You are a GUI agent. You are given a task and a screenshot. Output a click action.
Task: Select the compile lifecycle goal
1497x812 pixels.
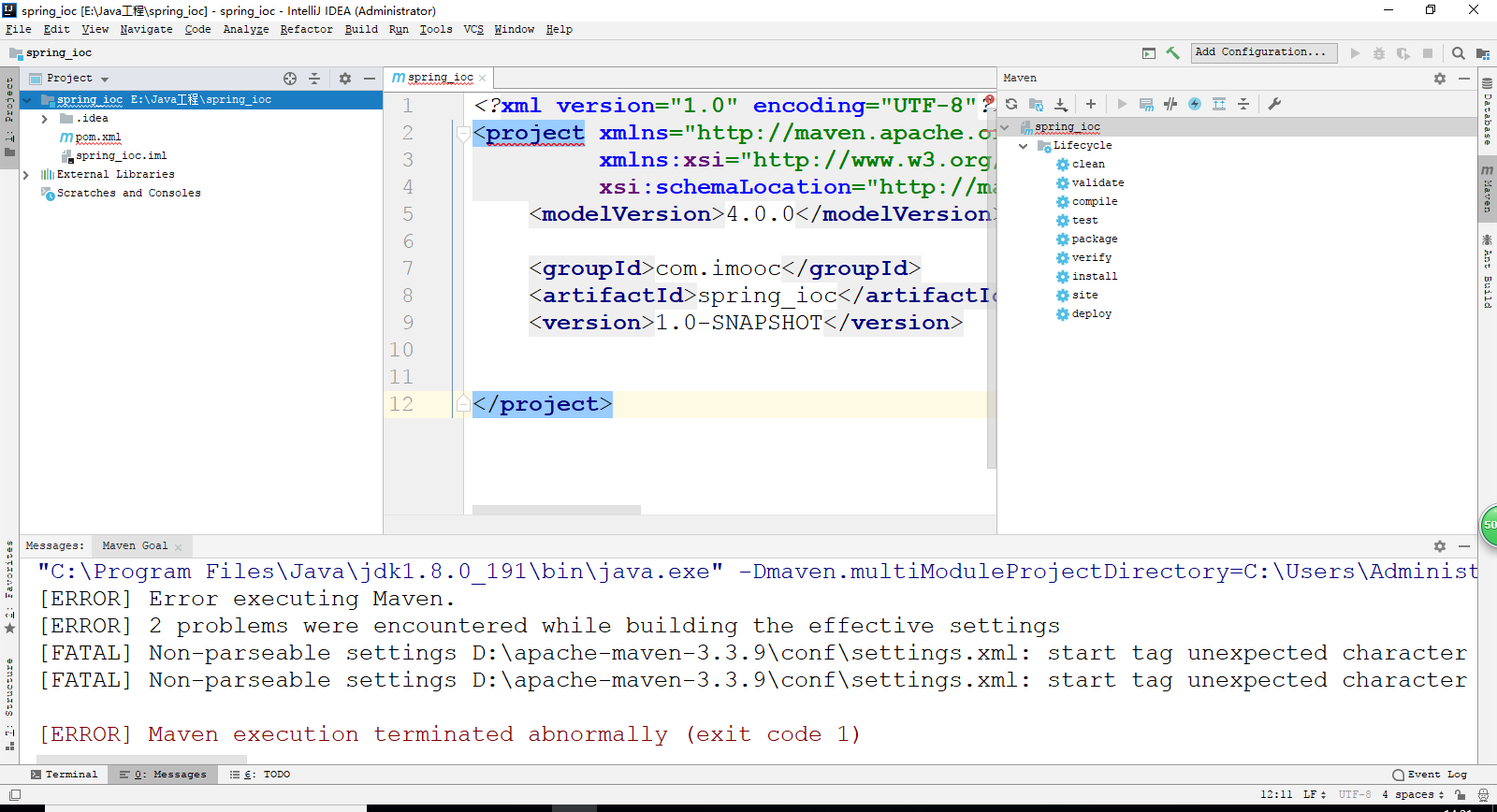click(x=1095, y=202)
